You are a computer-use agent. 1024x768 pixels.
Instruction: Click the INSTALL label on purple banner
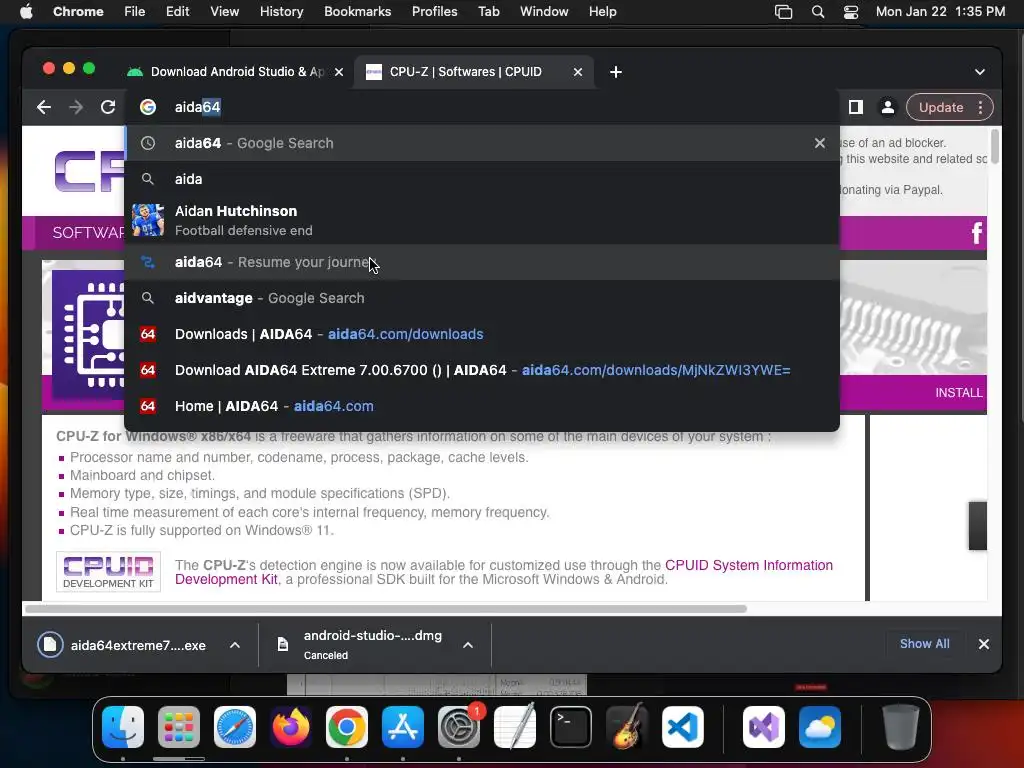[958, 392]
